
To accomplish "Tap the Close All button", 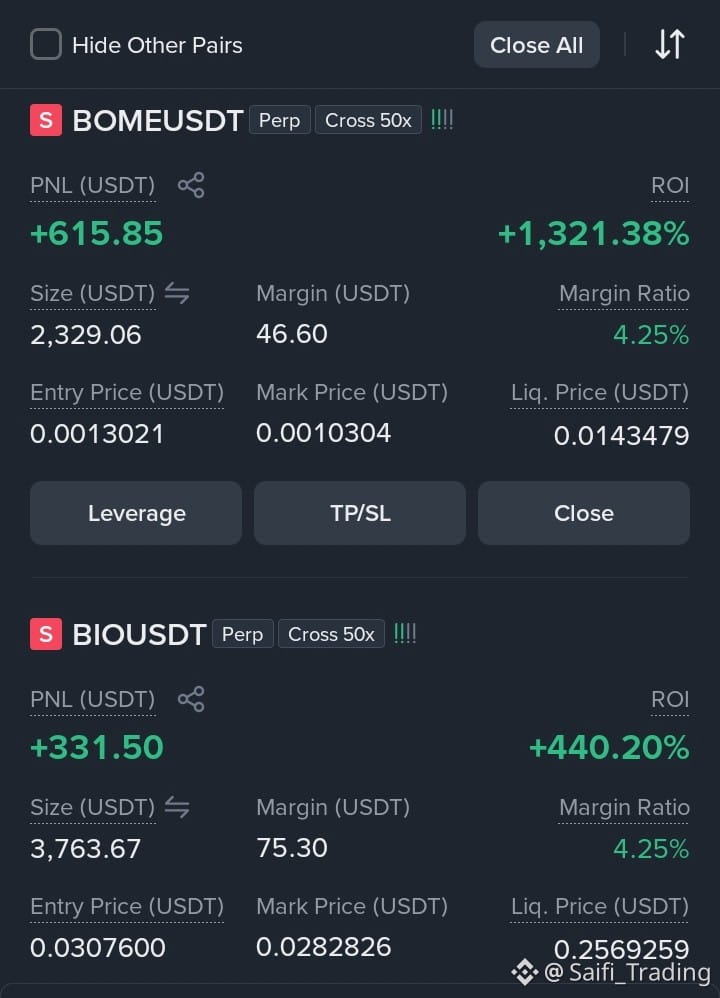I will pyautogui.click(x=537, y=45).
